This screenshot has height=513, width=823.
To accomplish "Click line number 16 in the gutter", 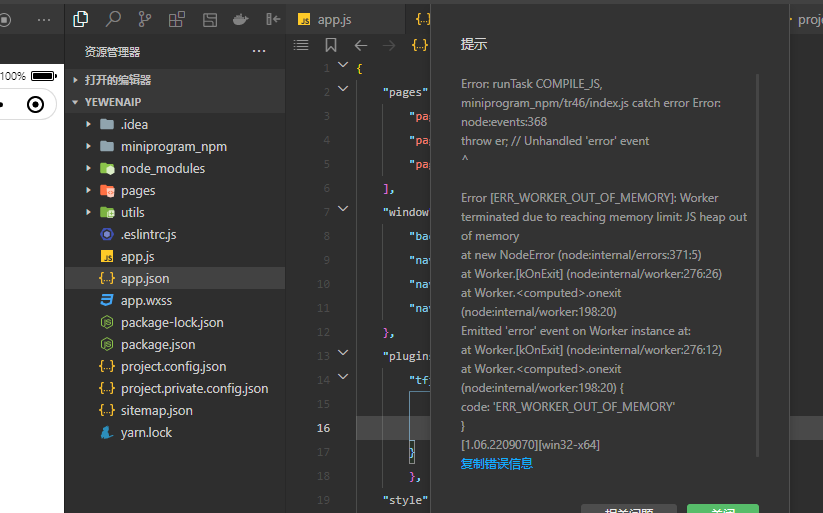I will point(323,428).
